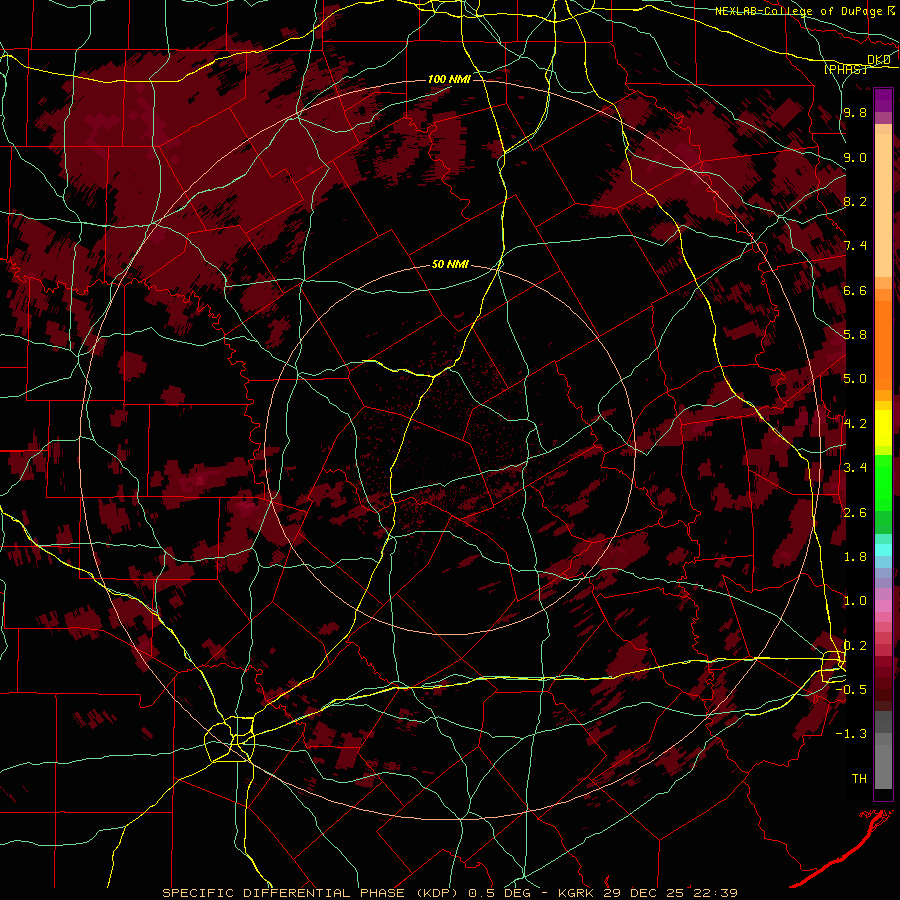Click the "50 NMI" range ring label
Image resolution: width=900 pixels, height=900 pixels.
click(x=450, y=265)
